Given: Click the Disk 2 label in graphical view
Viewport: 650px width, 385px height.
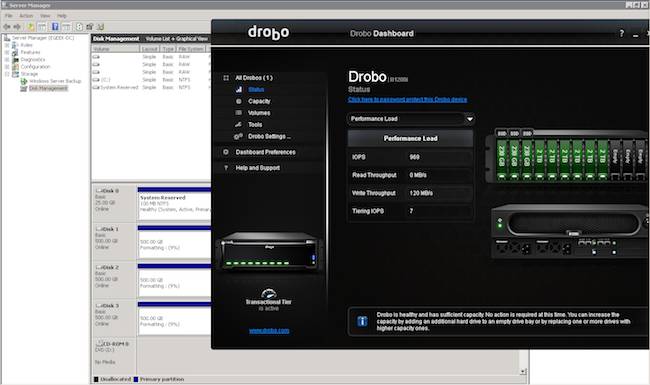Looking at the screenshot, I should coord(111,267).
